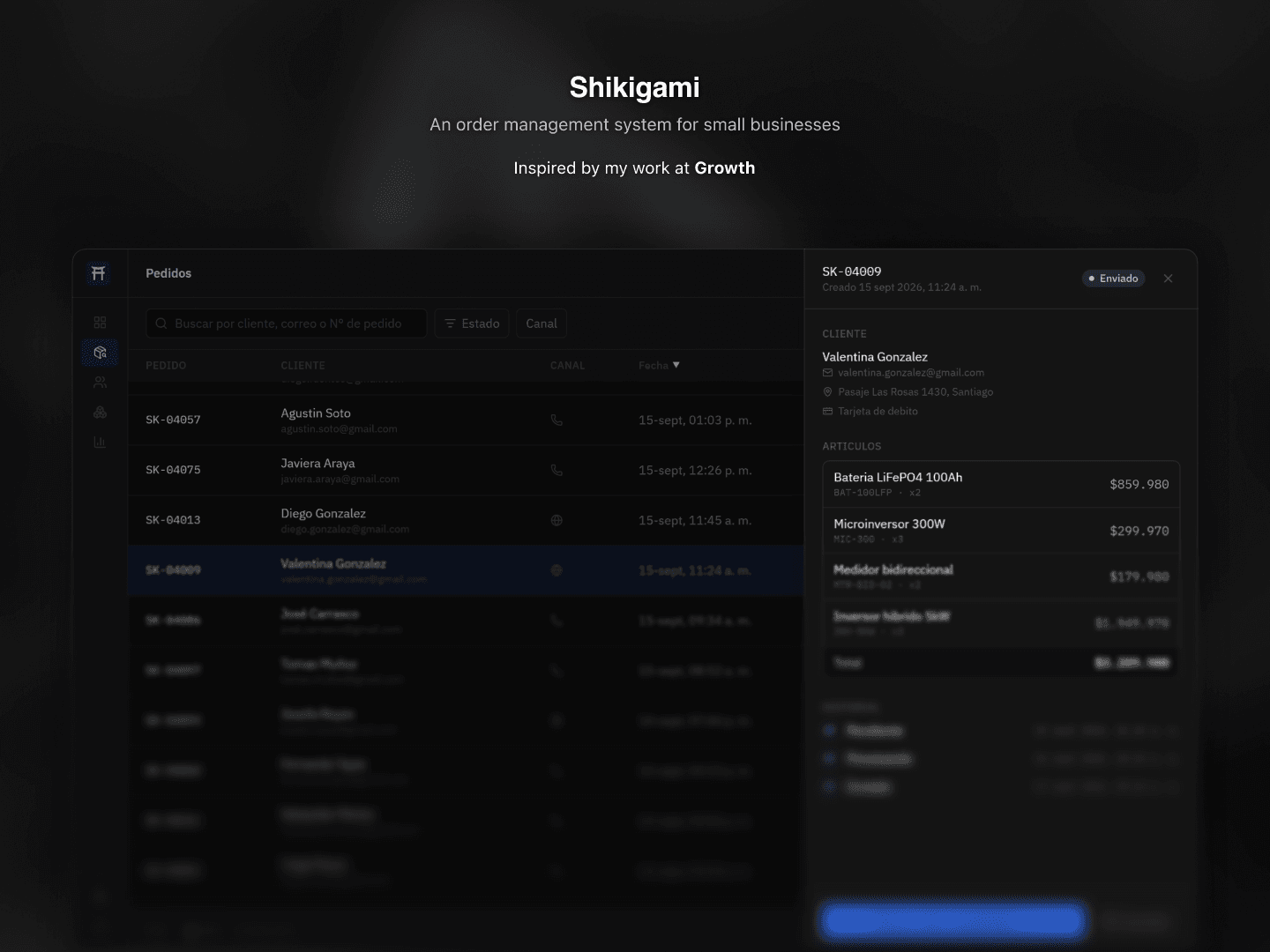This screenshot has width=1270, height=952.
Task: Close the SK-04009 order detail panel
Action: click(x=1169, y=279)
